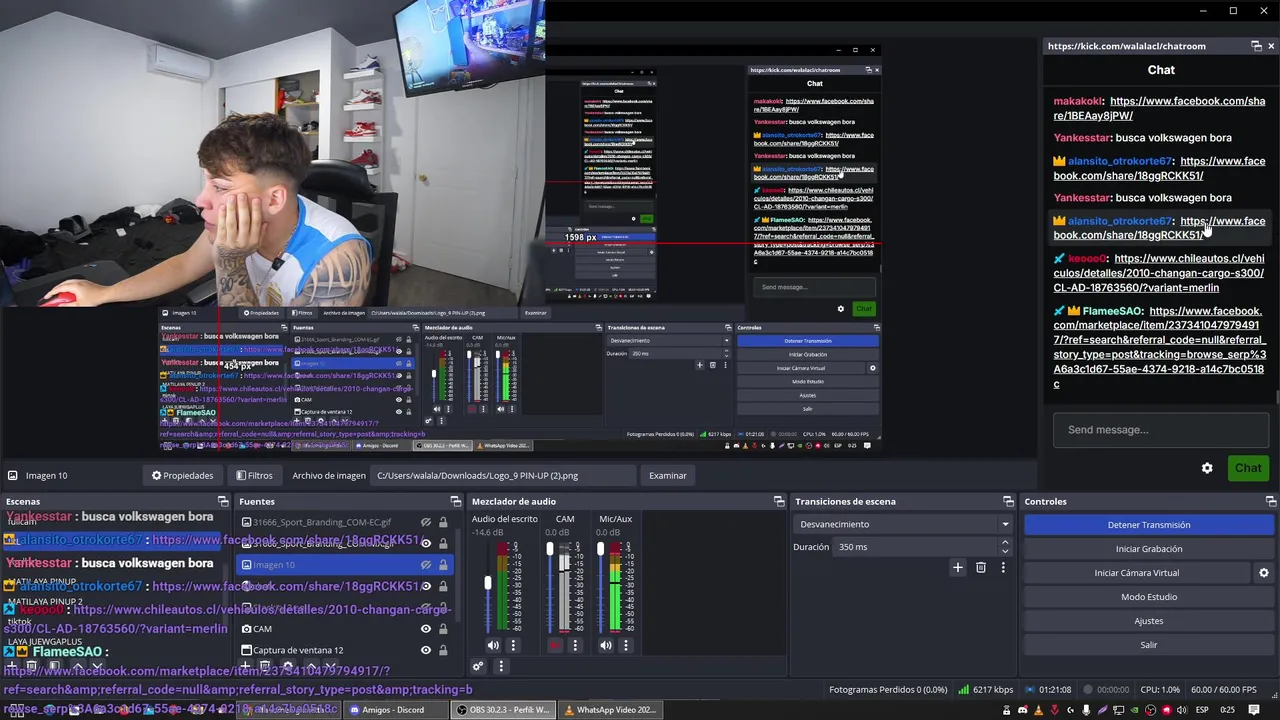Click ESP language indicator in tray

coord(1203,710)
